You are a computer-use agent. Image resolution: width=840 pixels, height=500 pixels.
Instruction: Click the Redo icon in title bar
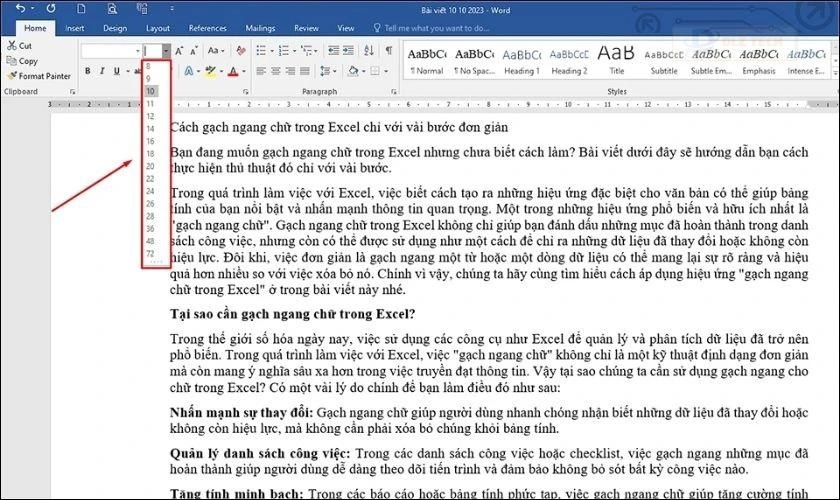pyautogui.click(x=51, y=9)
